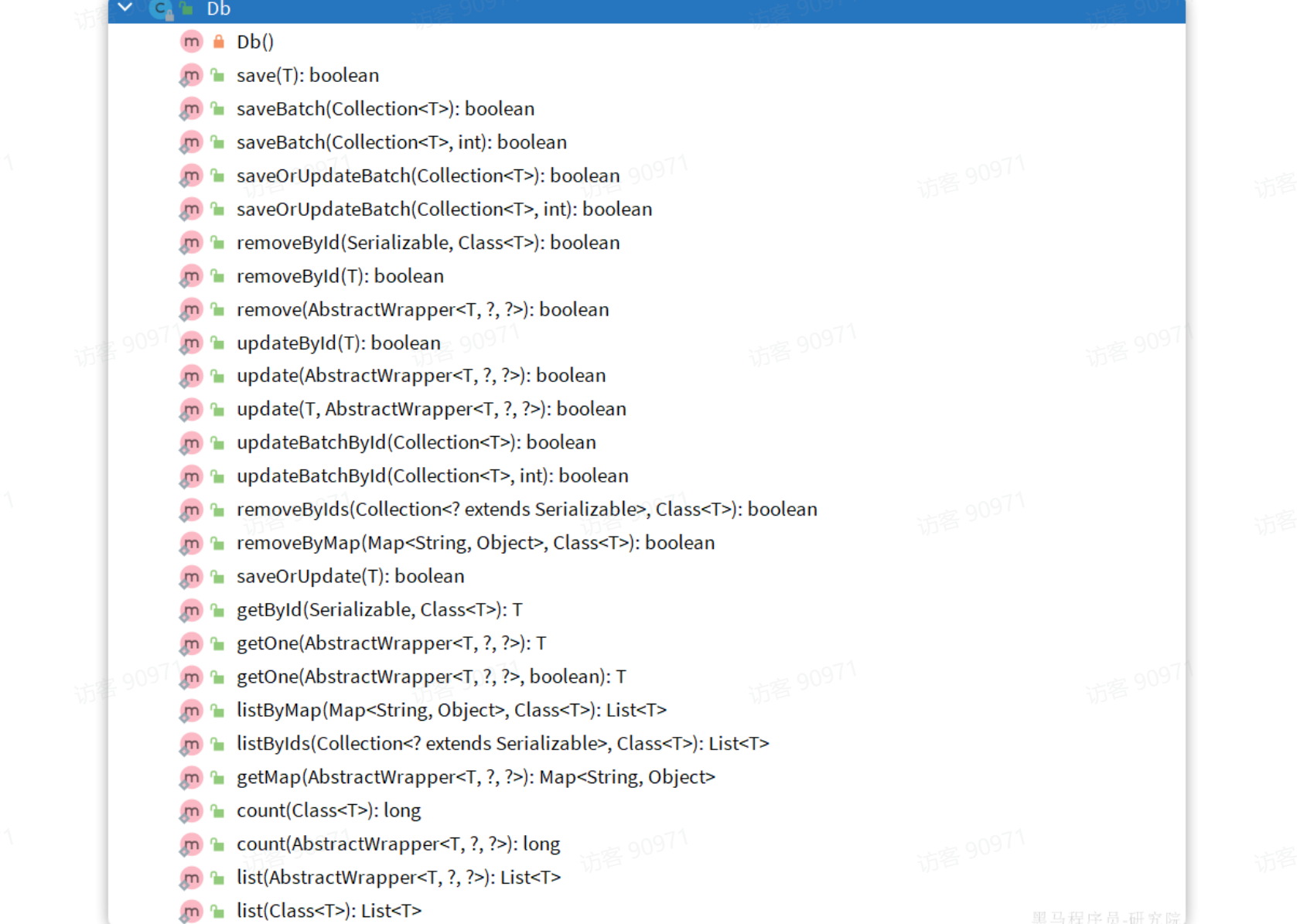Viewport: 1297px width, 924px height.
Task: Click the method icon of removeById(T): boolean
Action: coord(191,276)
